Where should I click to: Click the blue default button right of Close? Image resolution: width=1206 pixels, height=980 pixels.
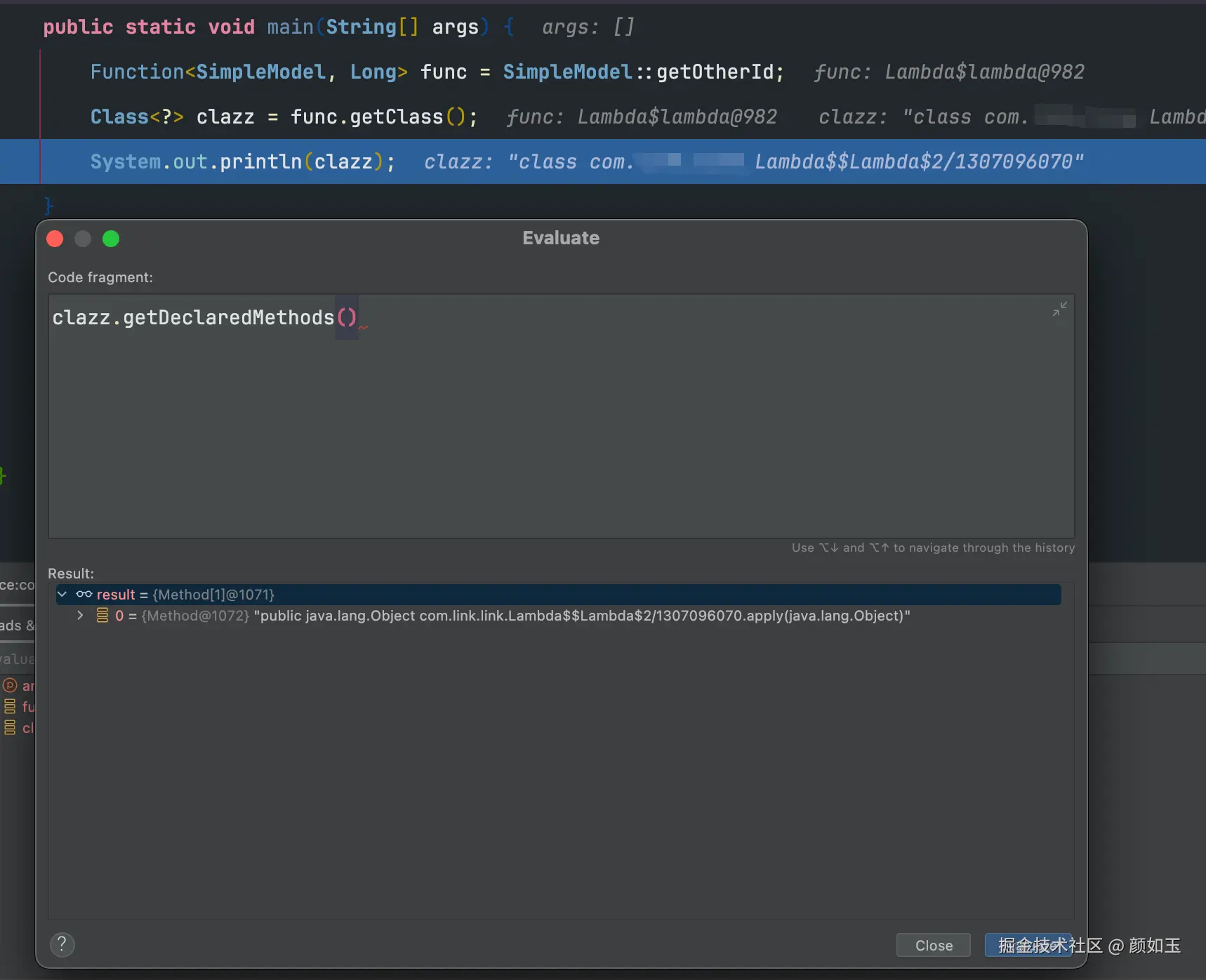pos(1028,945)
